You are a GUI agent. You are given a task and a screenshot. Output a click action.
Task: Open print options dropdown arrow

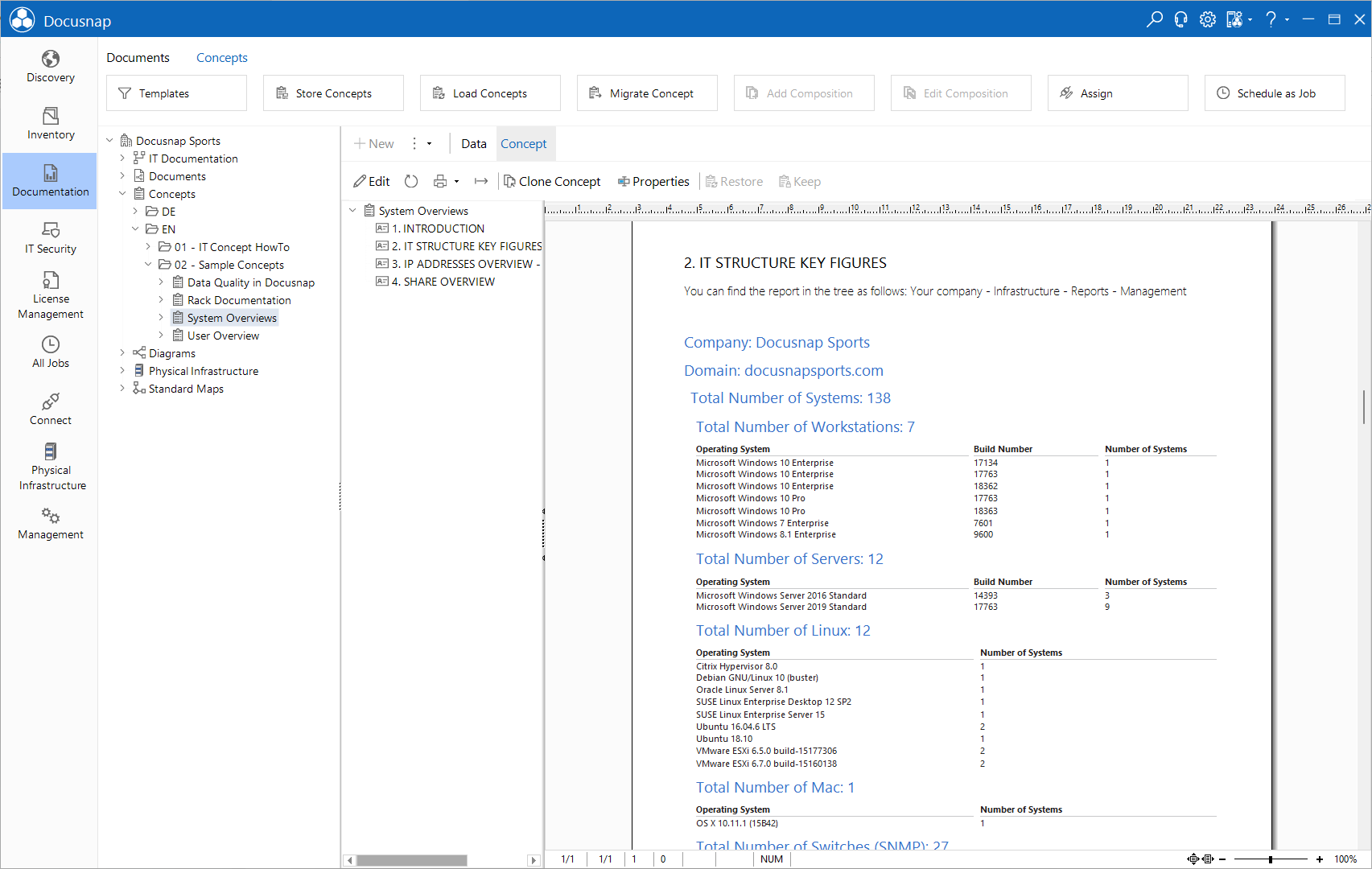(457, 182)
